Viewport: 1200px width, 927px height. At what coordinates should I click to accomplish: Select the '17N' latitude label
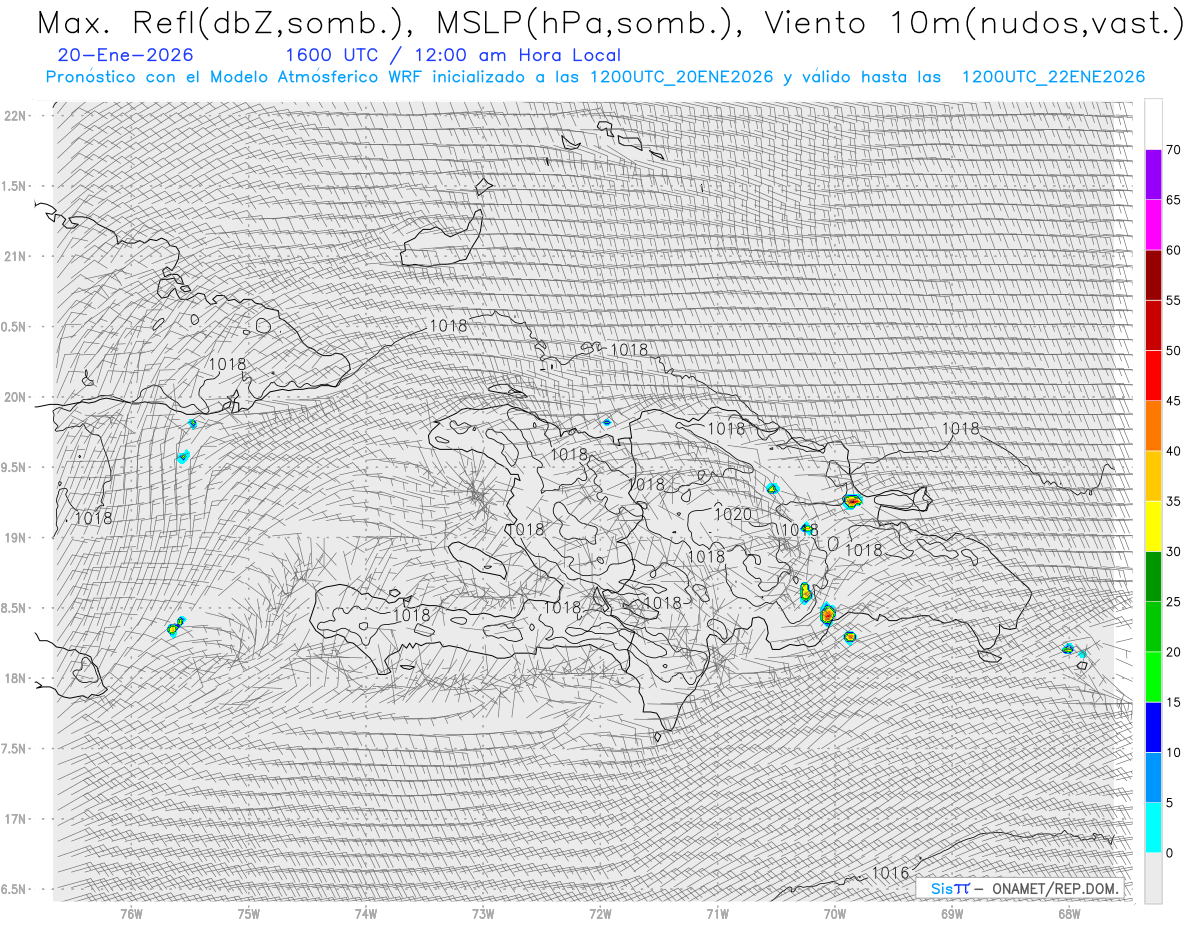17,819
